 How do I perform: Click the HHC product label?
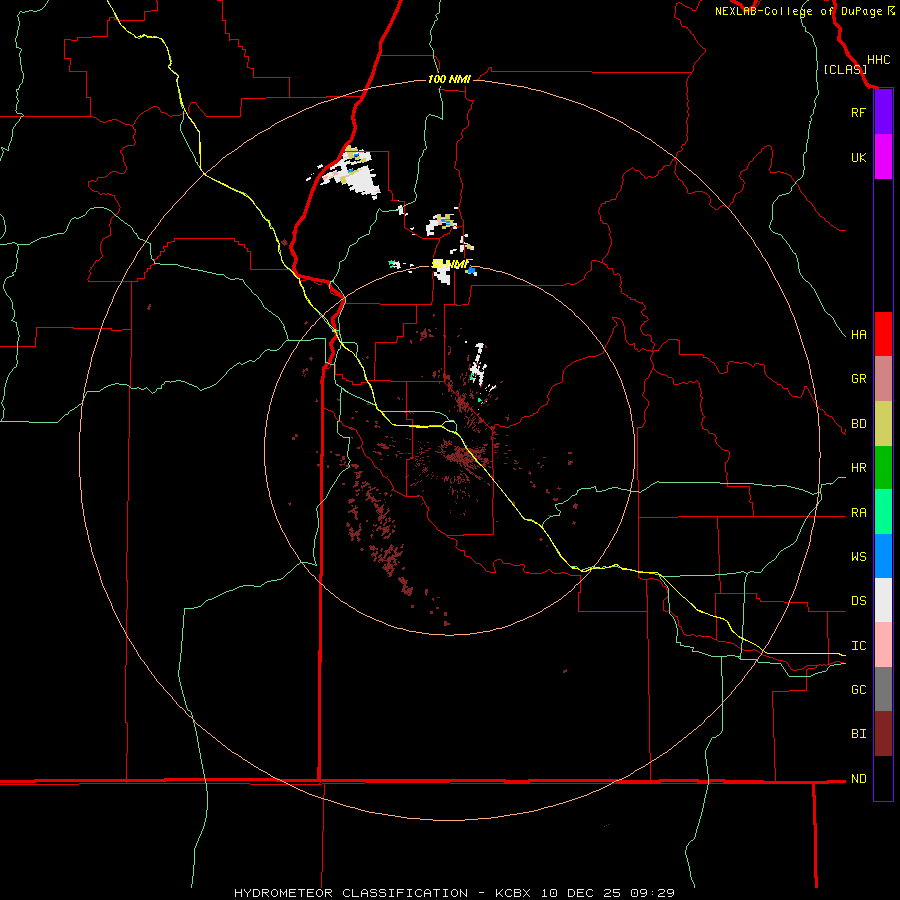878,60
